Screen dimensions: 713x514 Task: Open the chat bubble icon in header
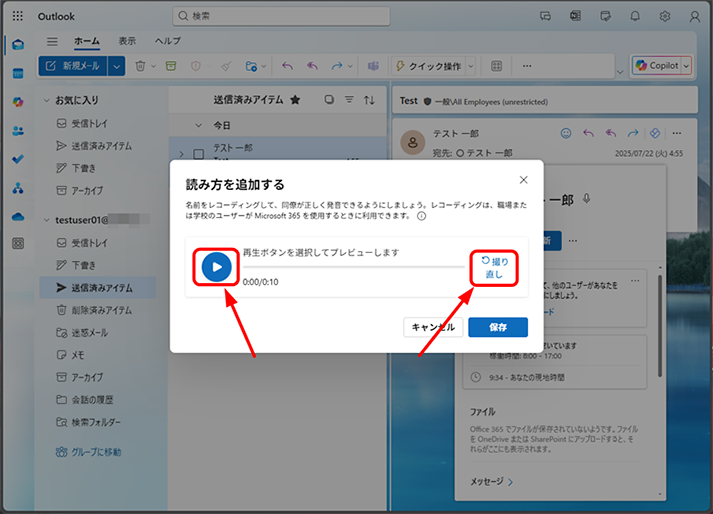pos(545,16)
